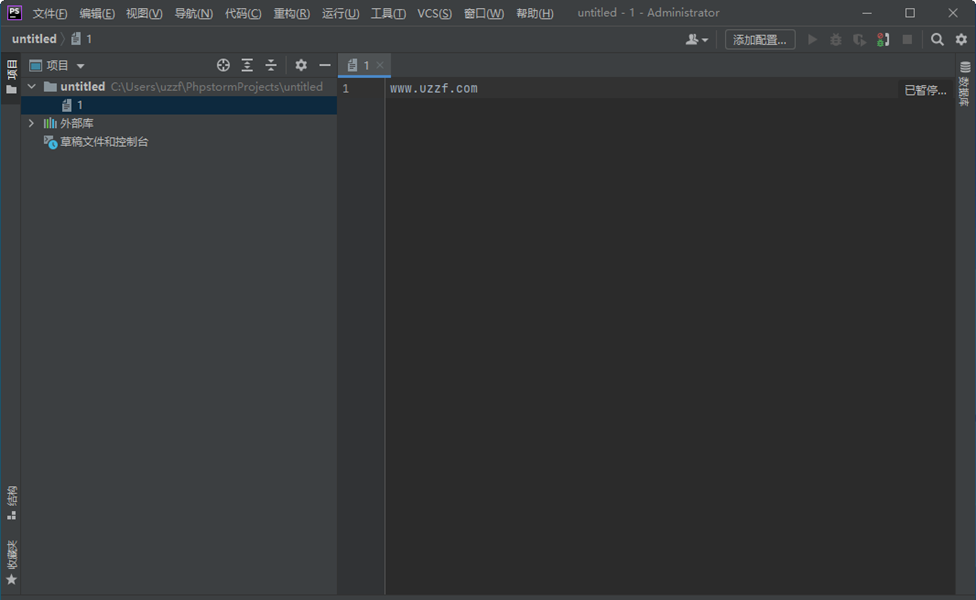
Task: Open the user account dropdown
Action: 697,39
